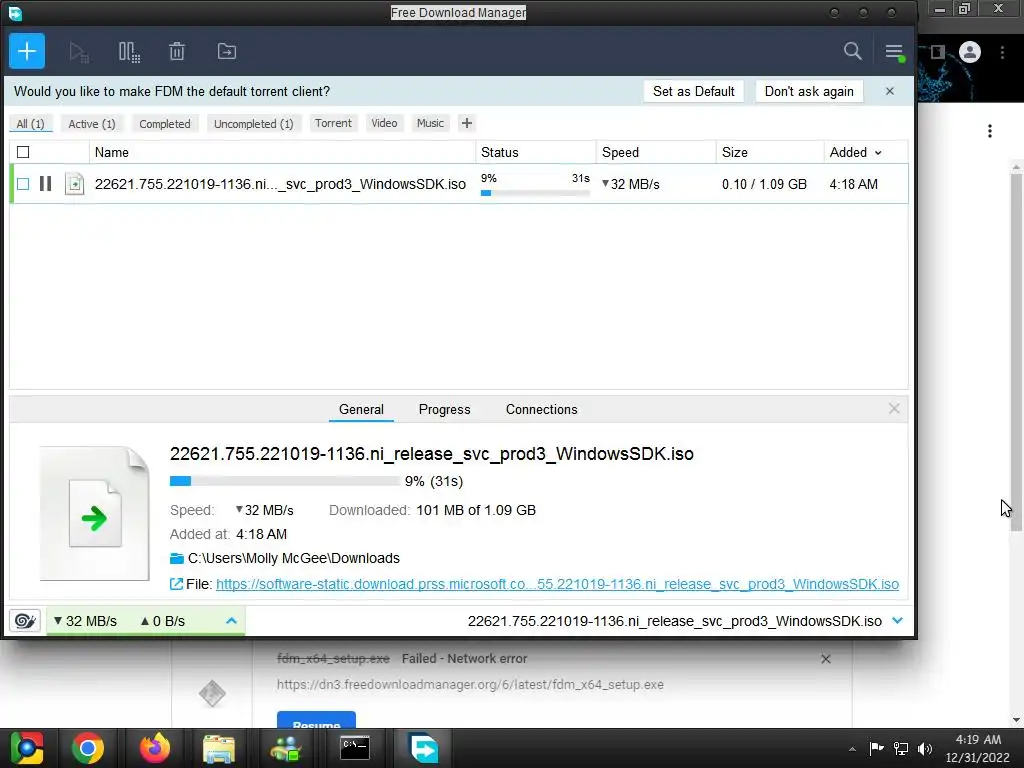
Task: Switch to the Uncompleted (1) filter
Action: [253, 123]
